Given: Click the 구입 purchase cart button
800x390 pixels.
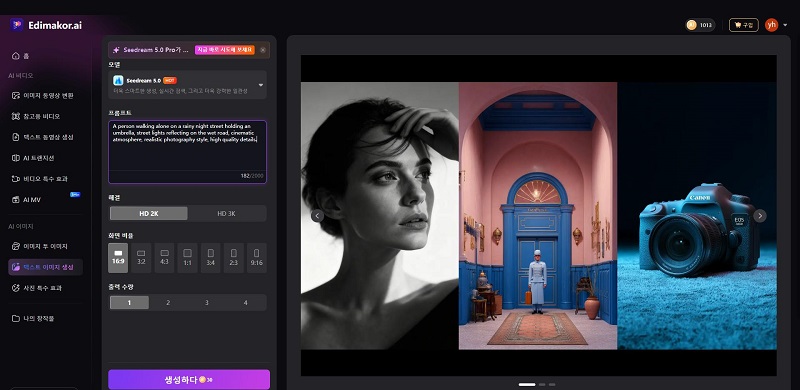Looking at the screenshot, I should (x=743, y=25).
